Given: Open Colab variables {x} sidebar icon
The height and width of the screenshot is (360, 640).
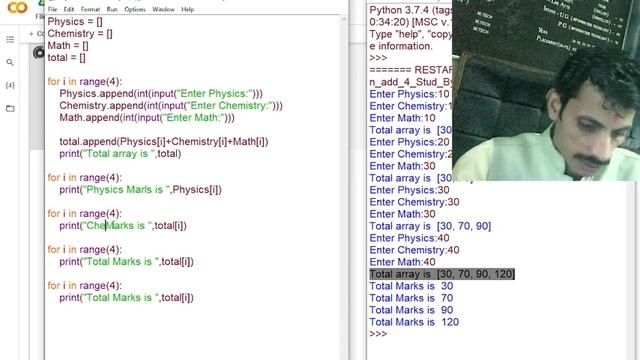Looking at the screenshot, I should 10,85.
